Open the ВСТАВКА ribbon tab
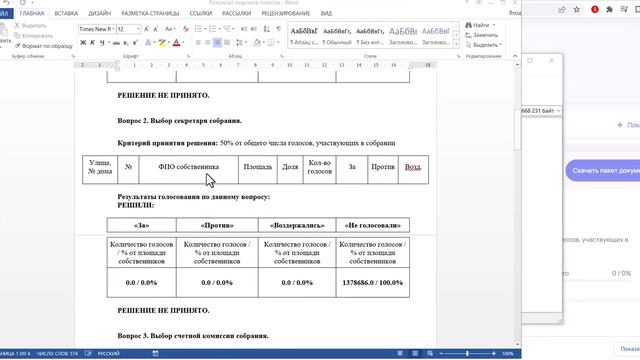This screenshot has width=640, height=360. (66, 13)
